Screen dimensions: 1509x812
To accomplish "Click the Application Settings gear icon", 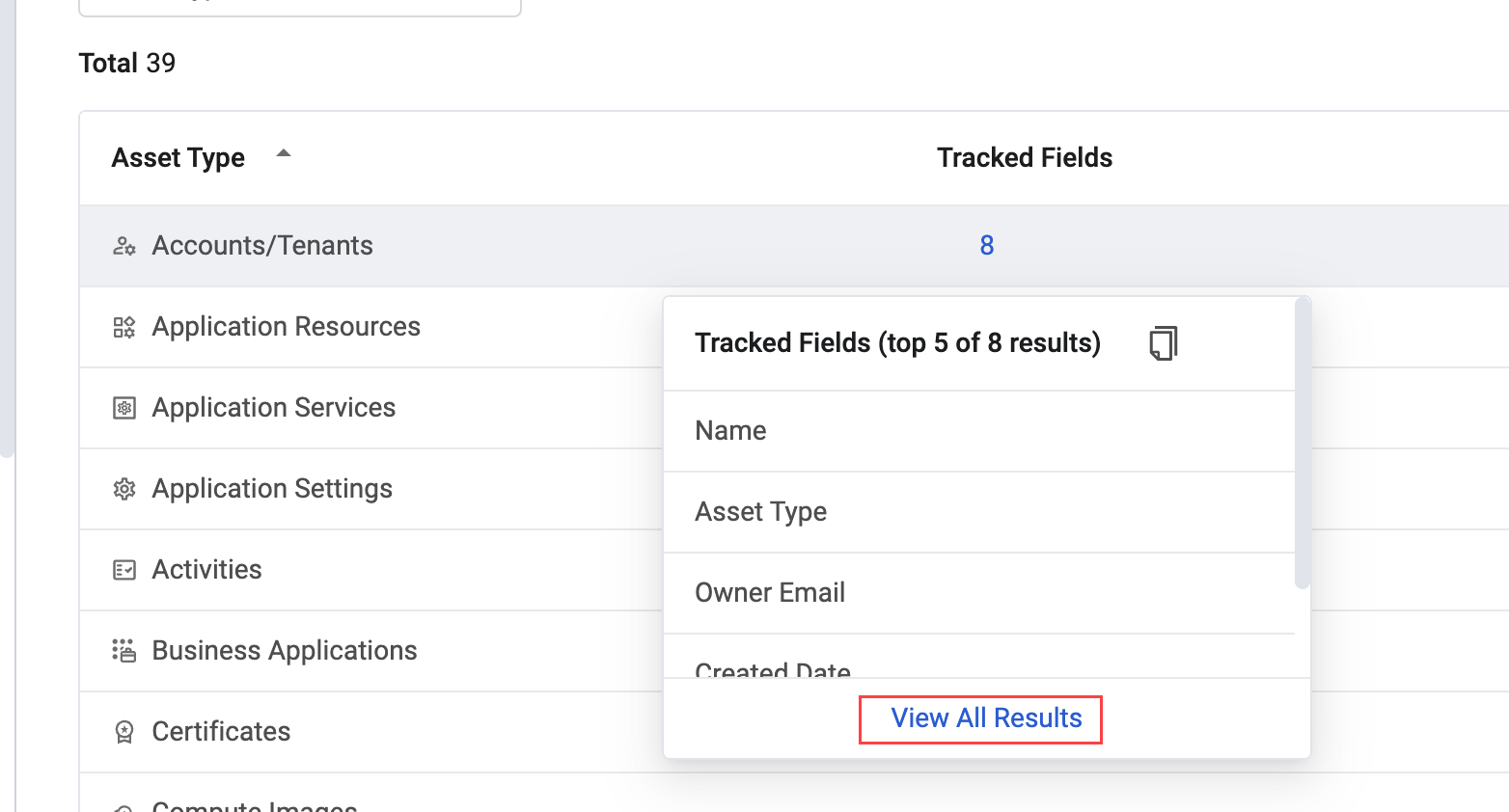I will click(123, 489).
